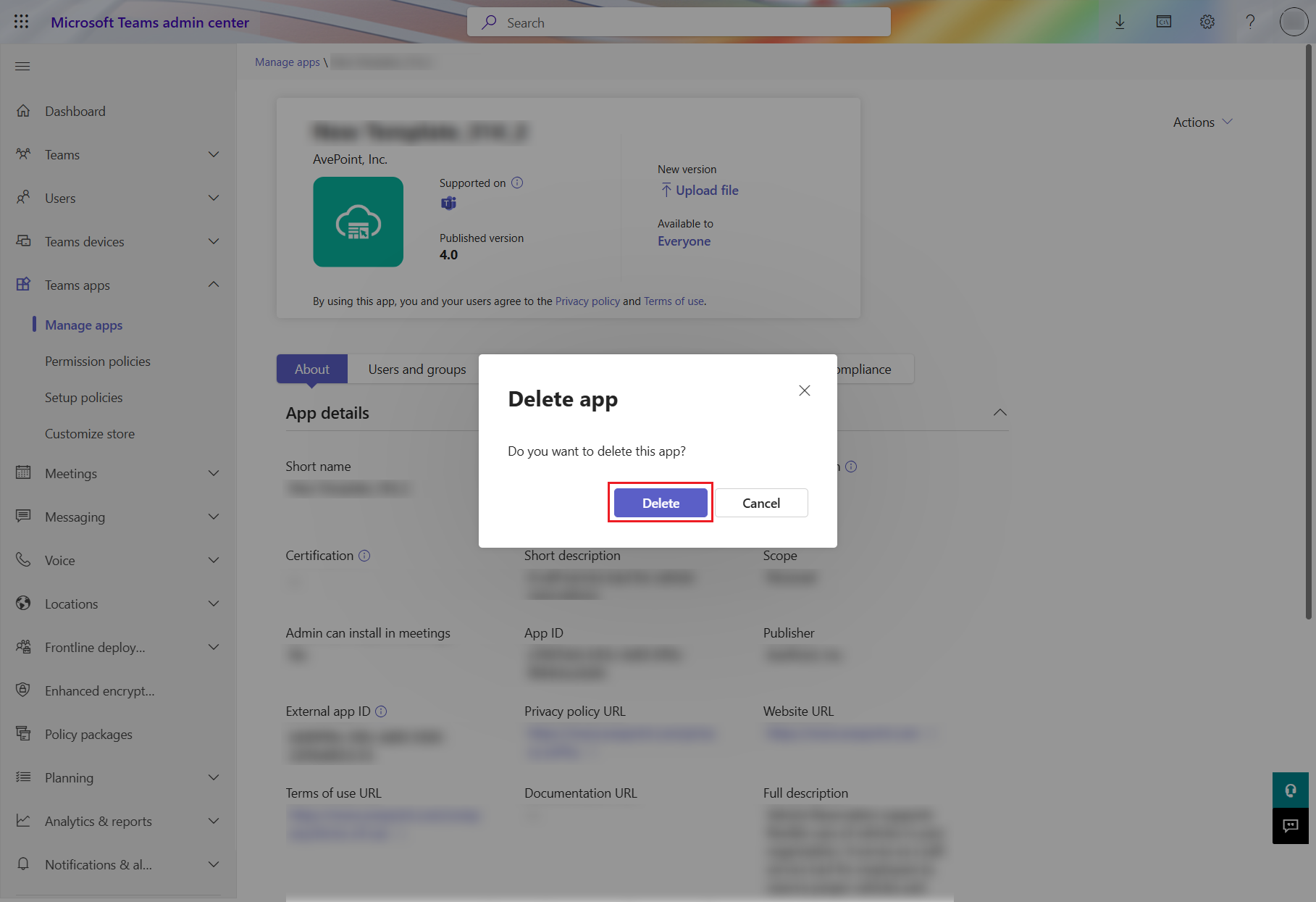Open the Actions dropdown
This screenshot has height=902, width=1316.
coord(1202,122)
